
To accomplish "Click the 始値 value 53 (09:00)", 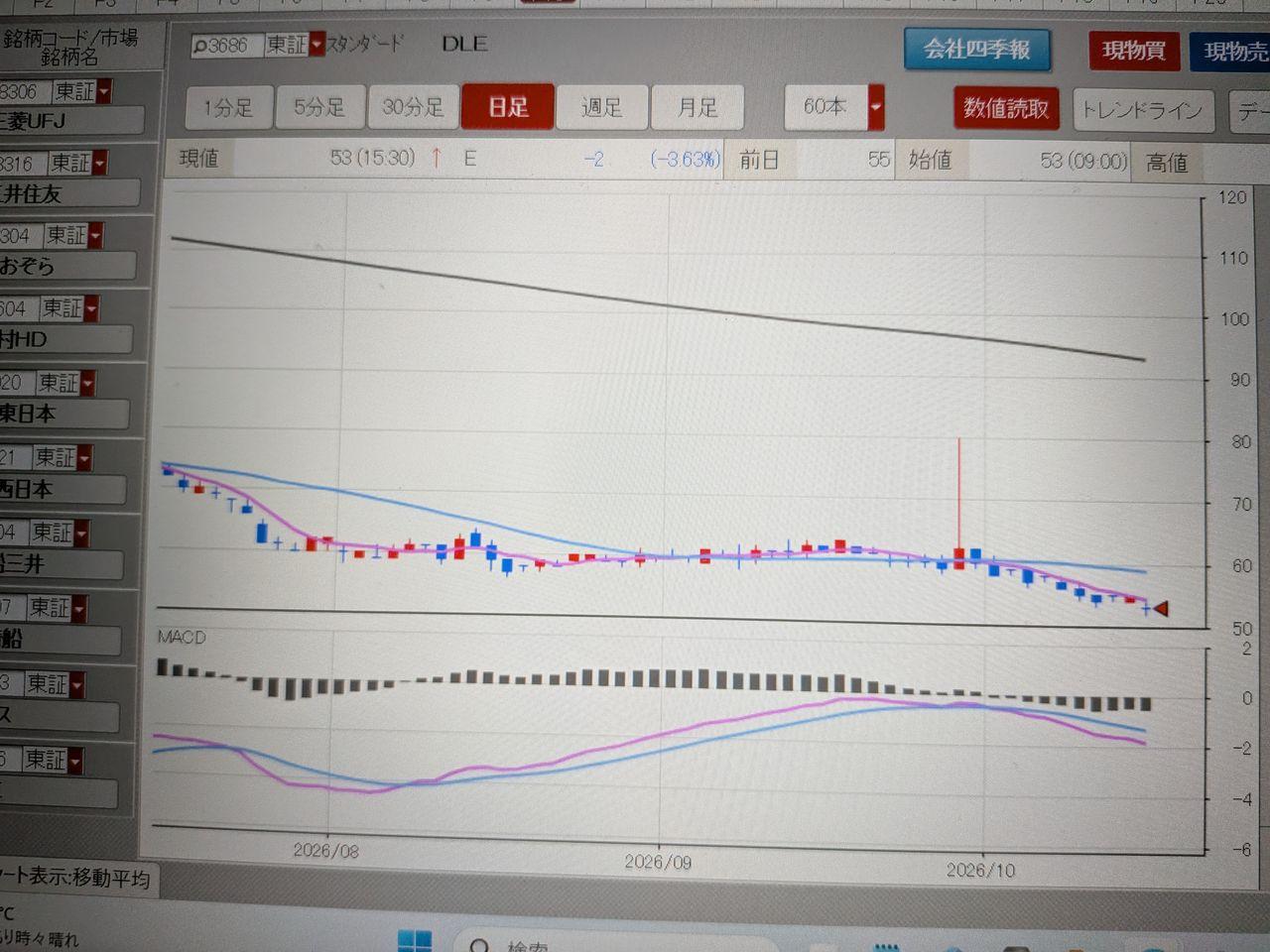I will point(1083,161).
